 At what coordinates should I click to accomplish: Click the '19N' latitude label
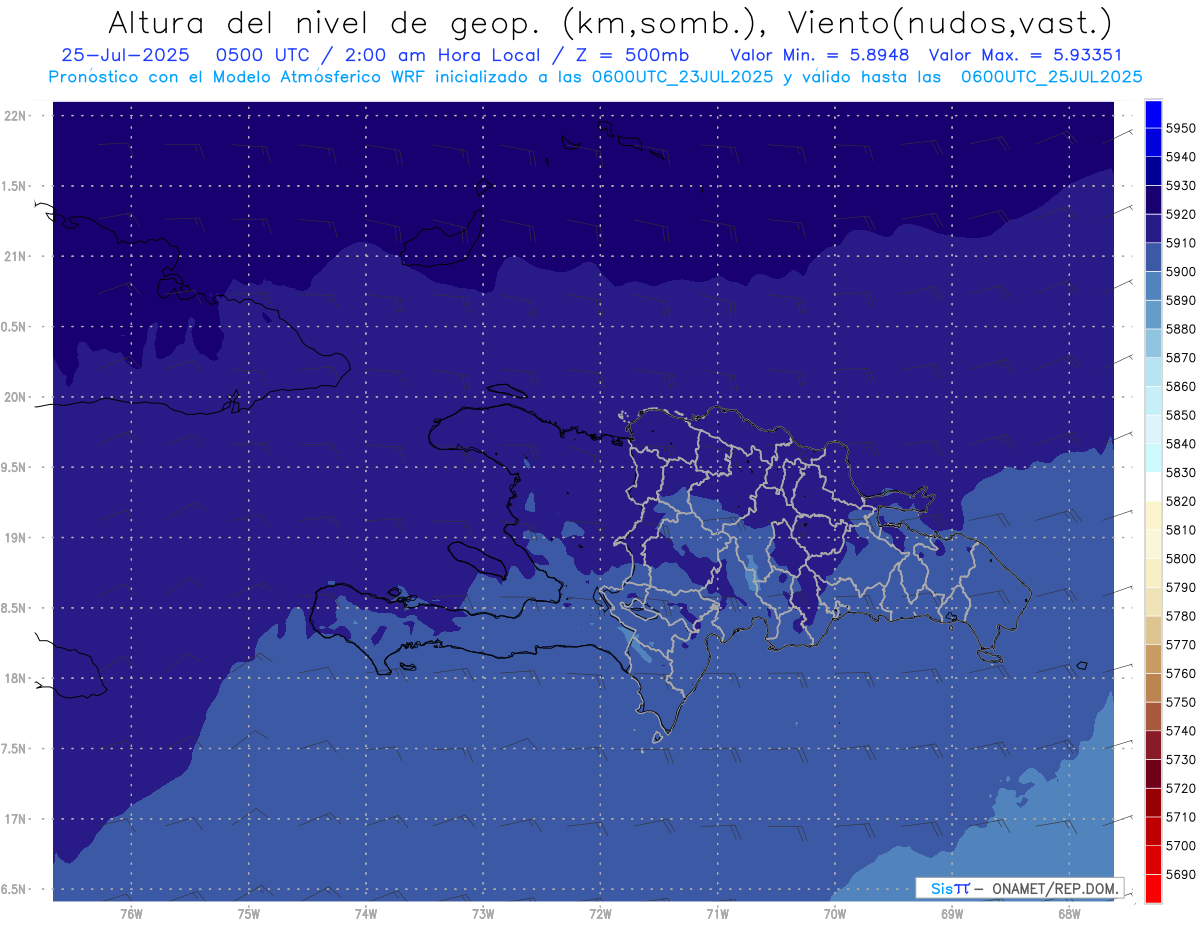15,538
